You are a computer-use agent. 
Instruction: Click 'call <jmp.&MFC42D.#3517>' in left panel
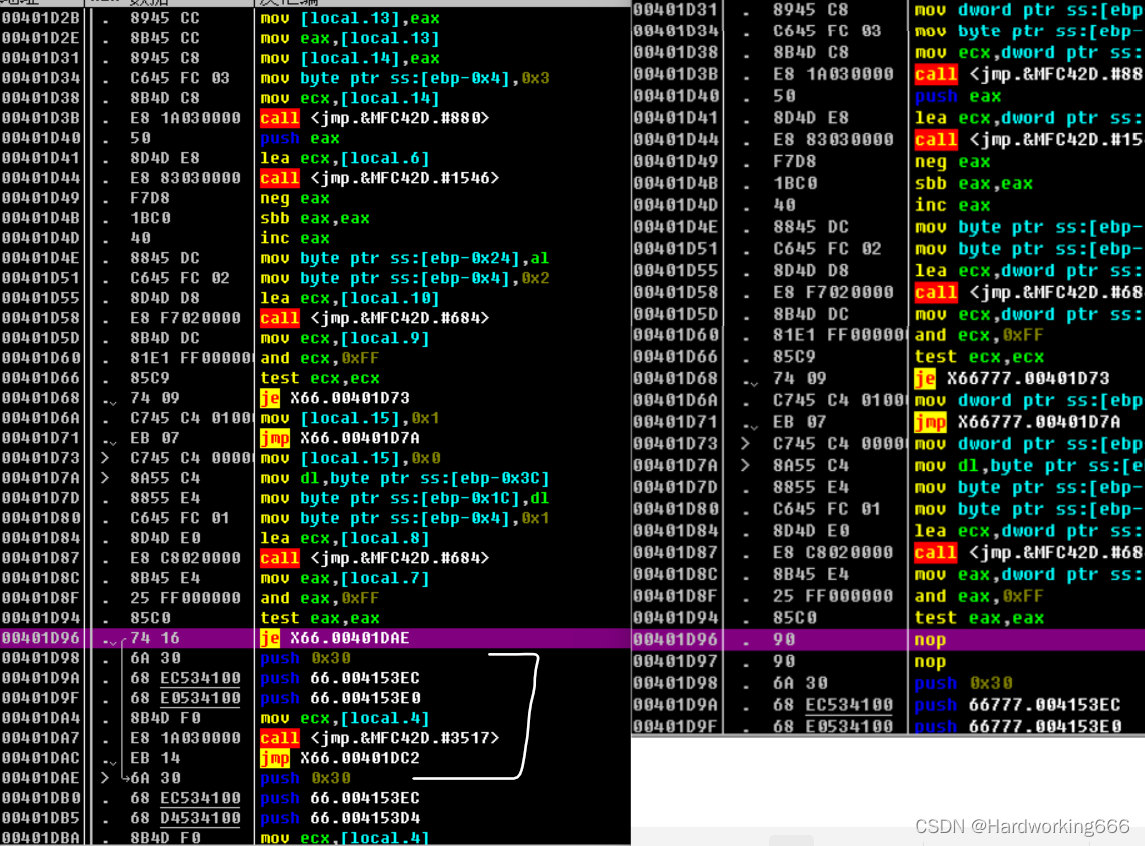pyautogui.click(x=380, y=738)
